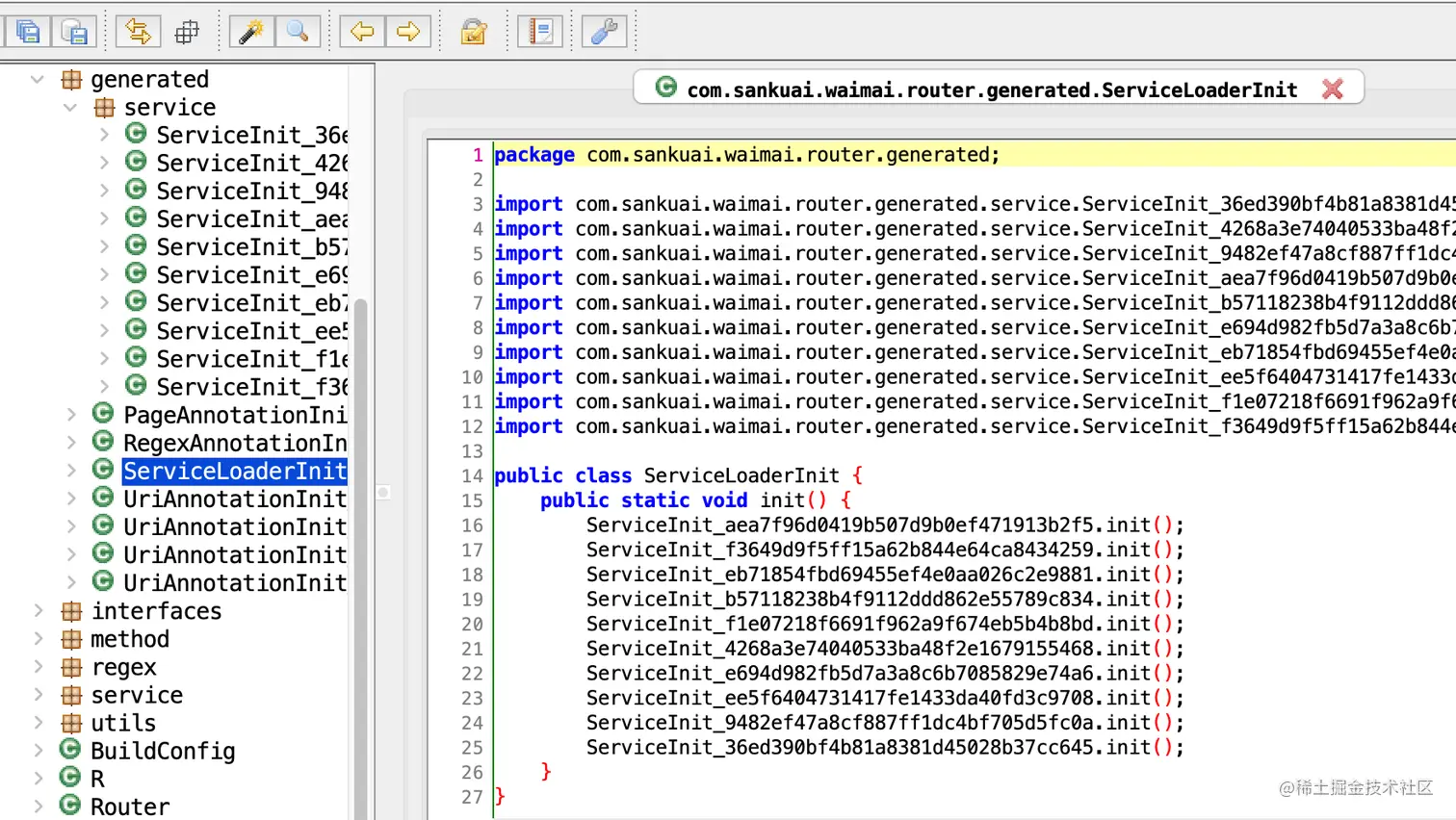Open the Router class
The image size is (1456, 820).
[x=130, y=806]
